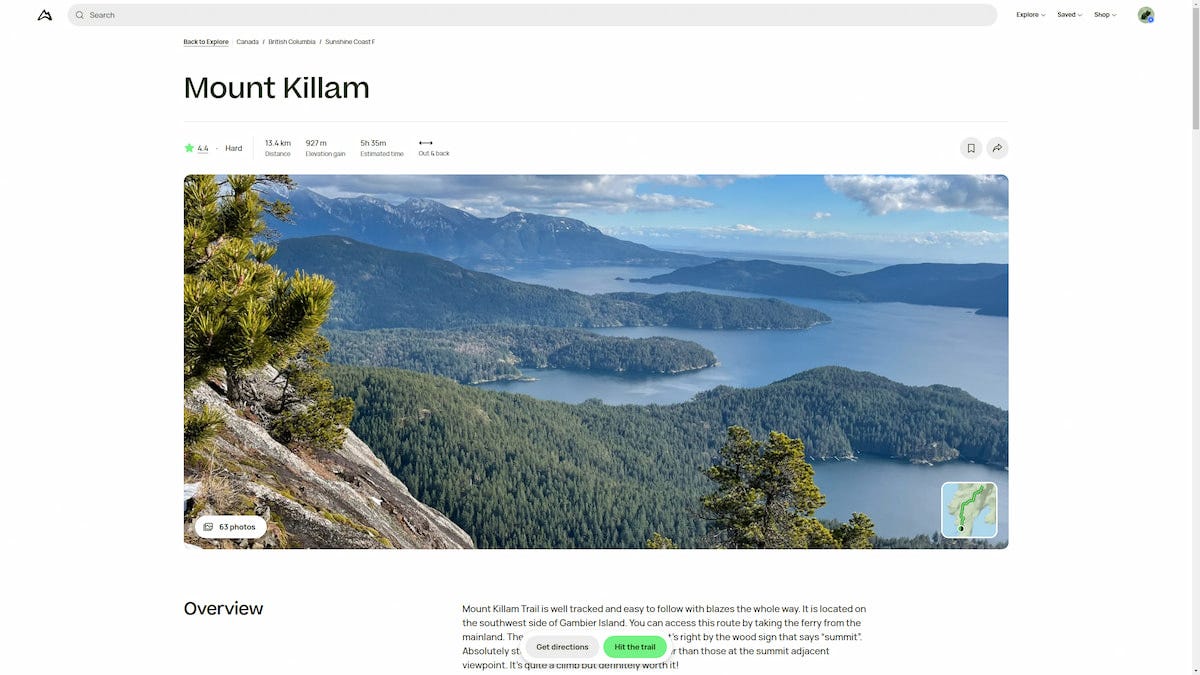Click the photos gallery icon
The height and width of the screenshot is (675, 1200).
[208, 527]
